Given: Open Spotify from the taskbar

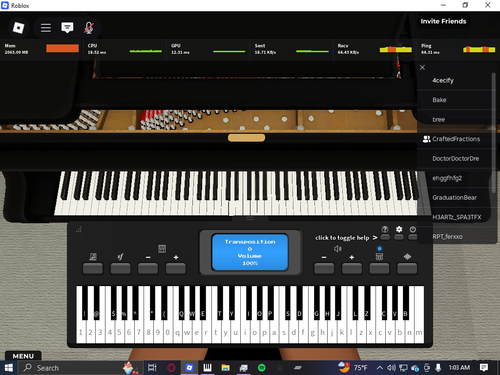Looking at the screenshot, I should point(262,368).
